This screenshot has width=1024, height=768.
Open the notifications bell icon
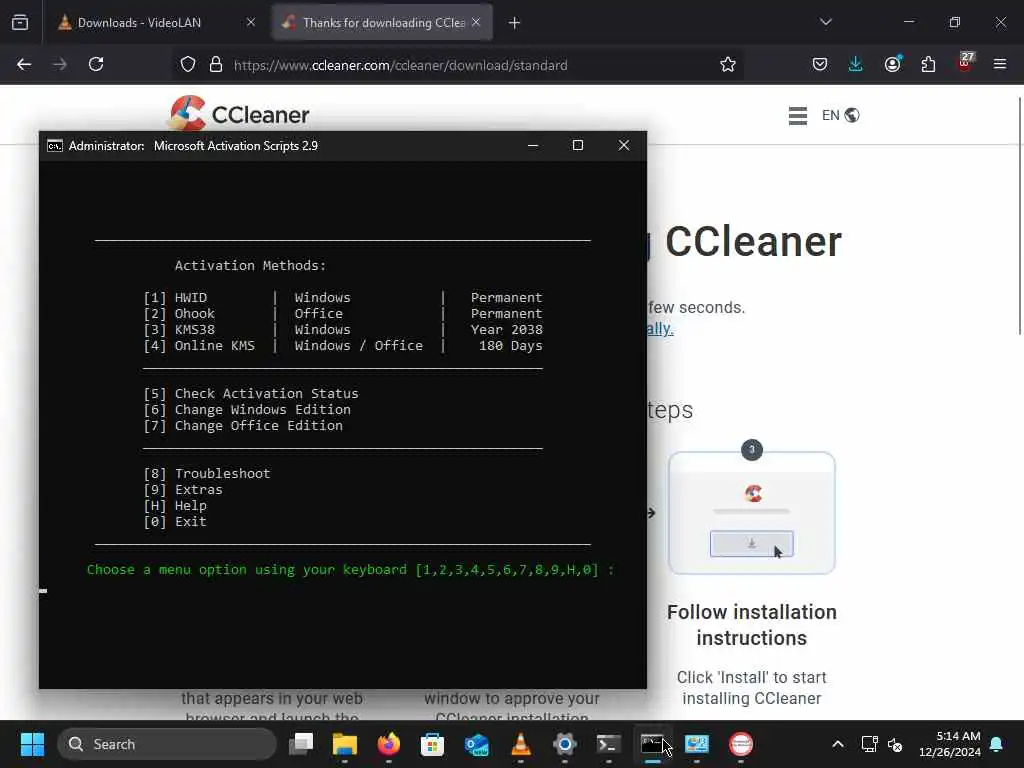(x=997, y=744)
